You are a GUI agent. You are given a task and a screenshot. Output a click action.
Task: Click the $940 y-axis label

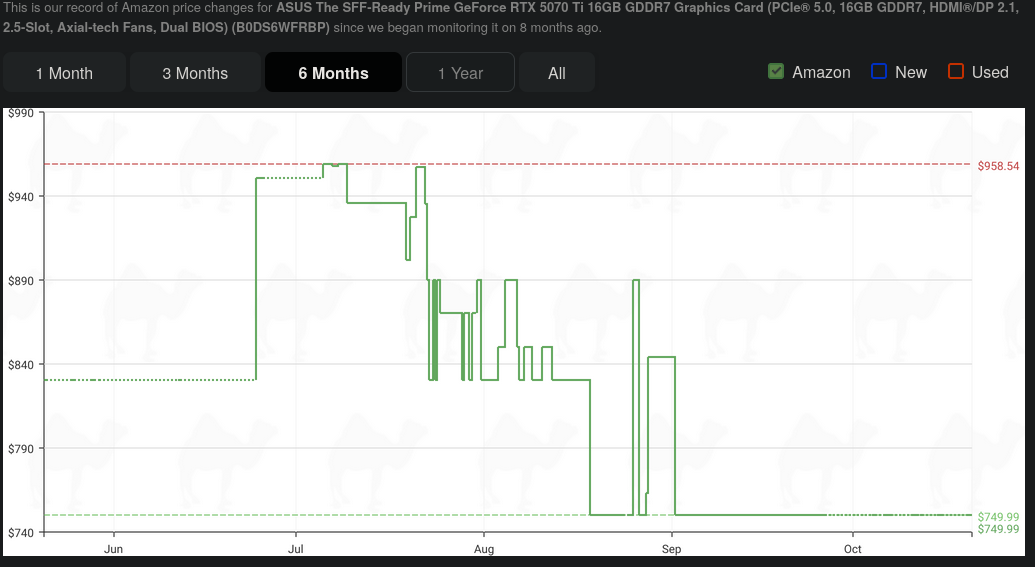20,197
